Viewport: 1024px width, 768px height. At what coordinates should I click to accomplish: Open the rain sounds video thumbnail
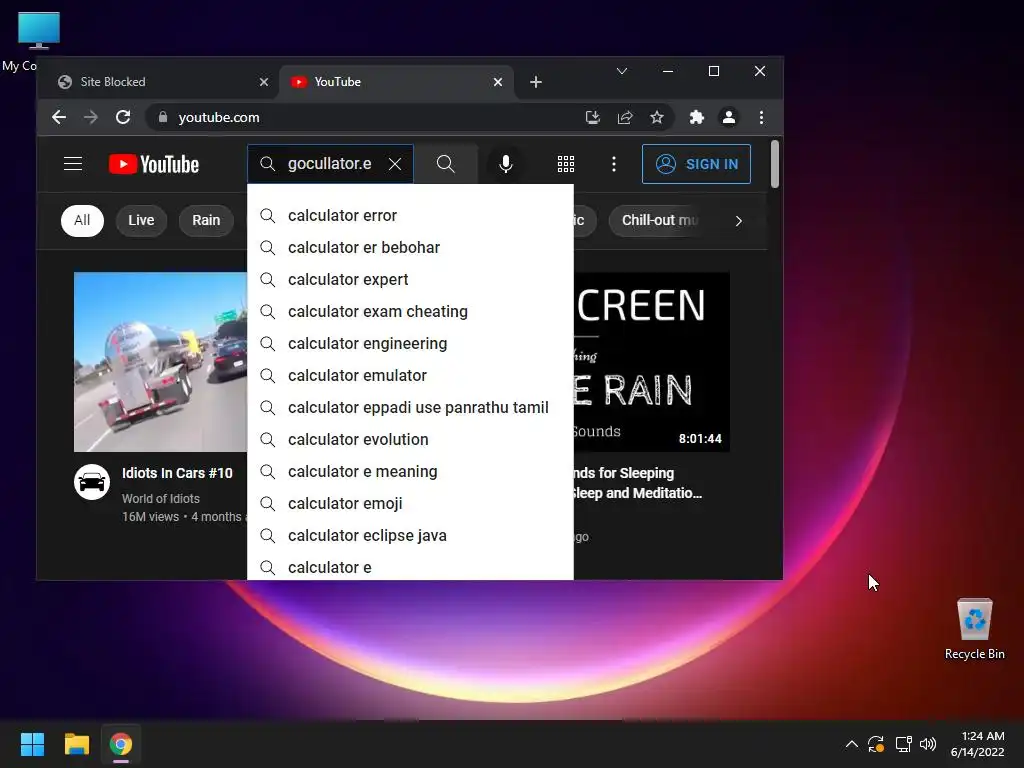[x=652, y=362]
